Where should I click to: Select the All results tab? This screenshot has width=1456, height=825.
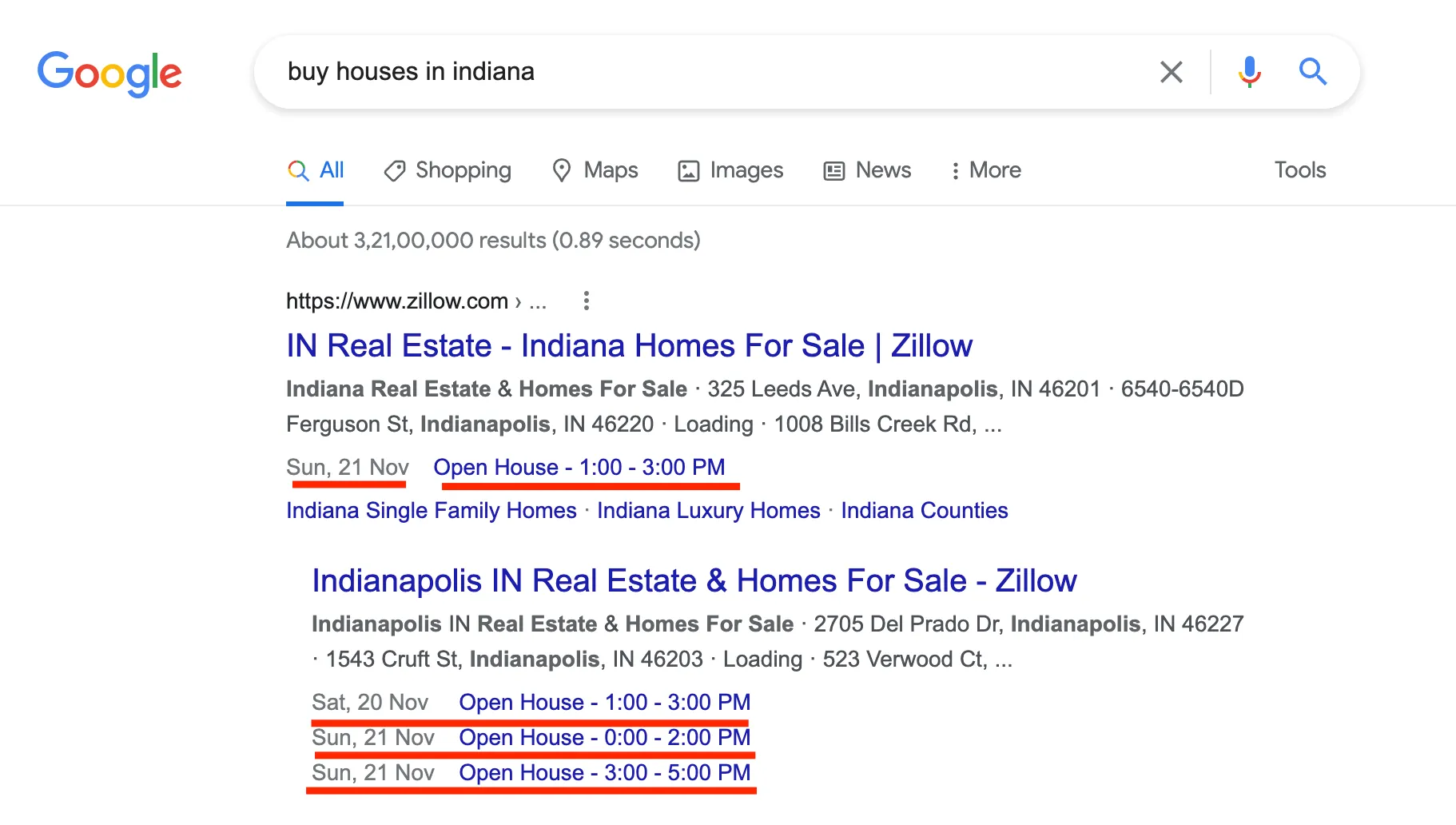316,170
